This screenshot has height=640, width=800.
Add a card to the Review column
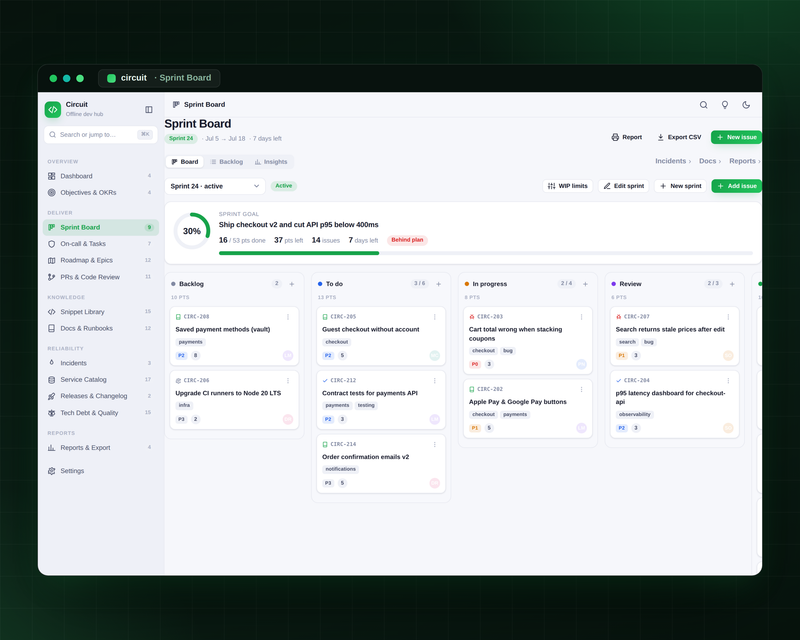[732, 284]
